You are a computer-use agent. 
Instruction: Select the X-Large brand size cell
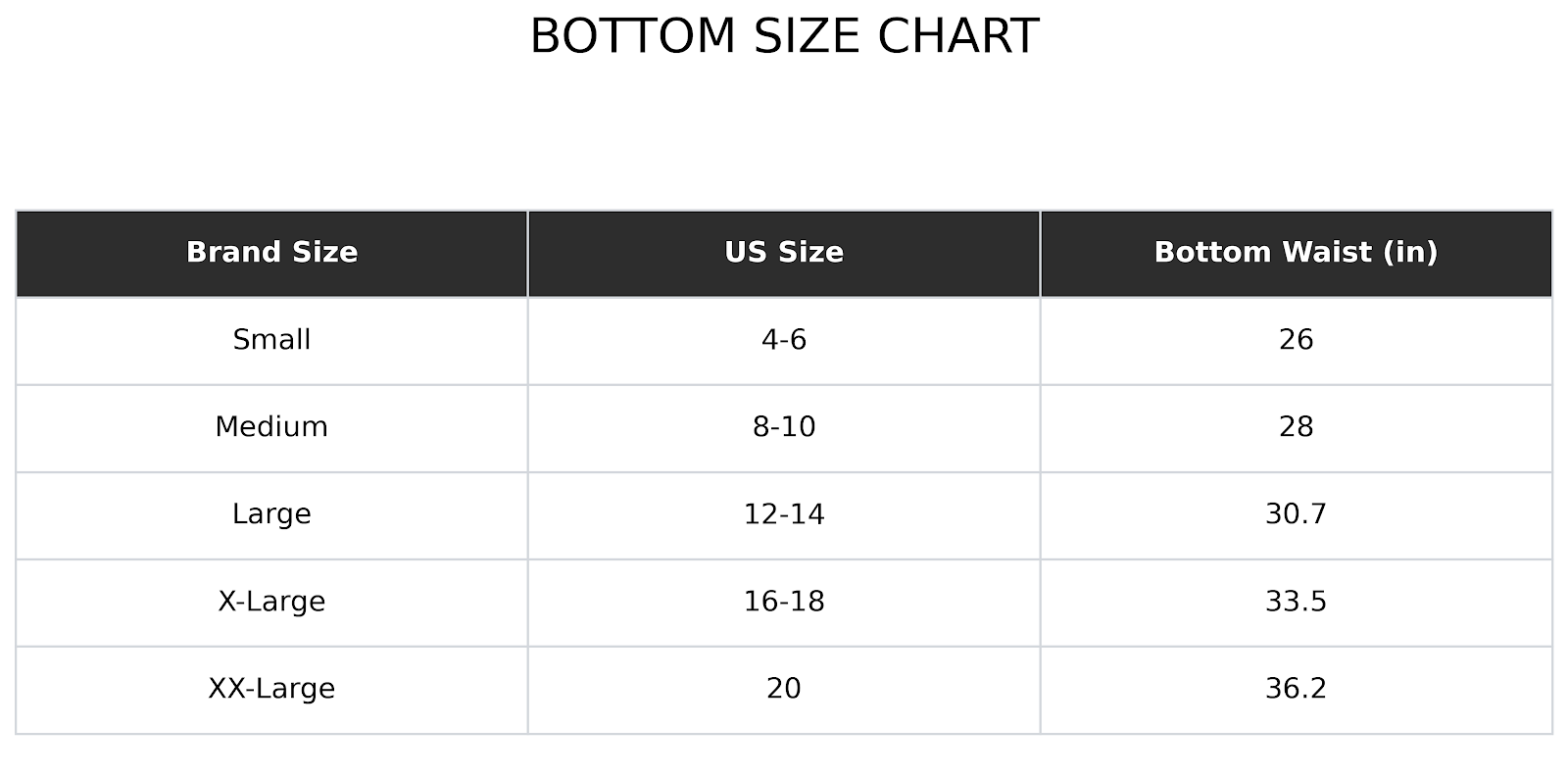(x=271, y=602)
